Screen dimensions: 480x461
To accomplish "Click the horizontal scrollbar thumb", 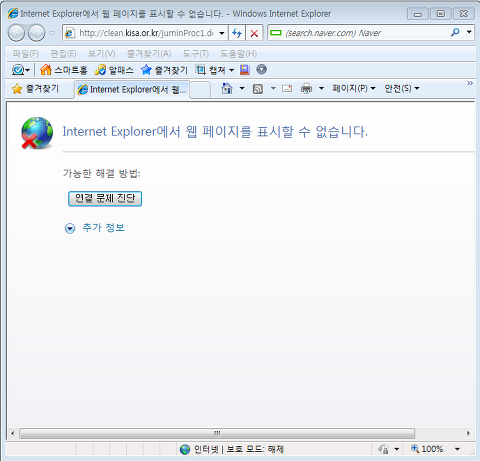I will point(217,433).
